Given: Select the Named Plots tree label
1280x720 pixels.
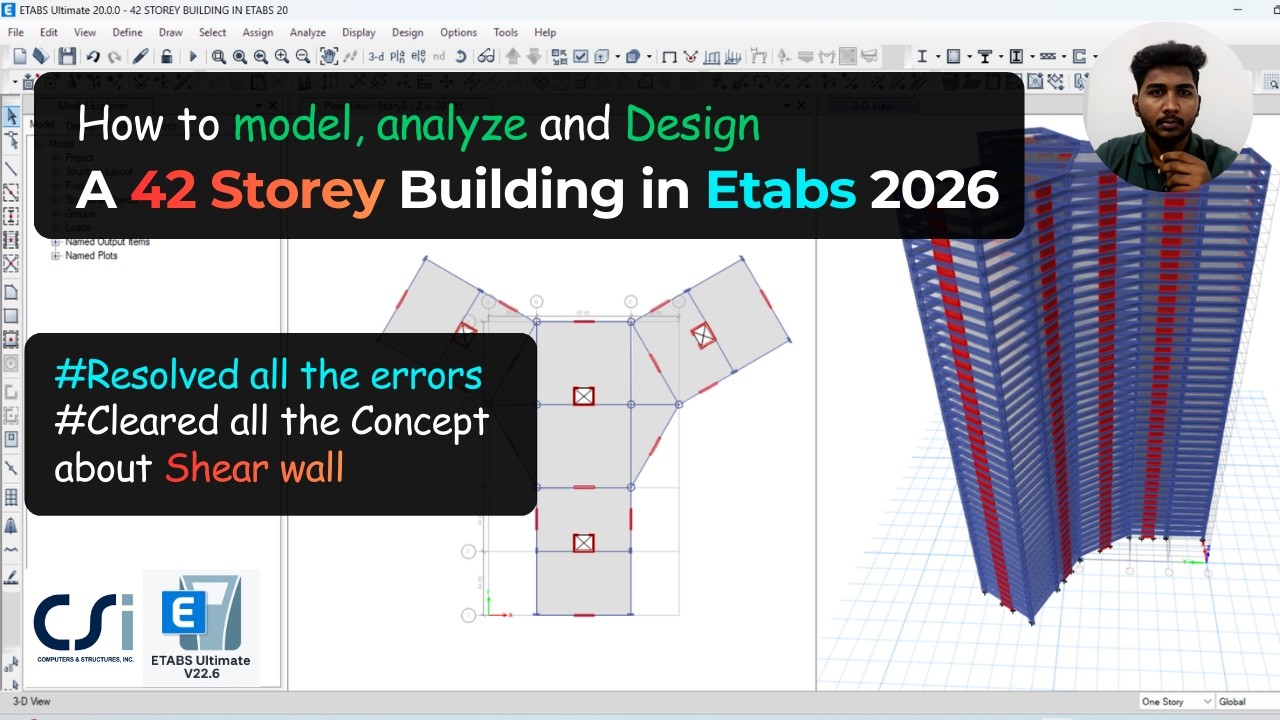Looking at the screenshot, I should pos(91,256).
